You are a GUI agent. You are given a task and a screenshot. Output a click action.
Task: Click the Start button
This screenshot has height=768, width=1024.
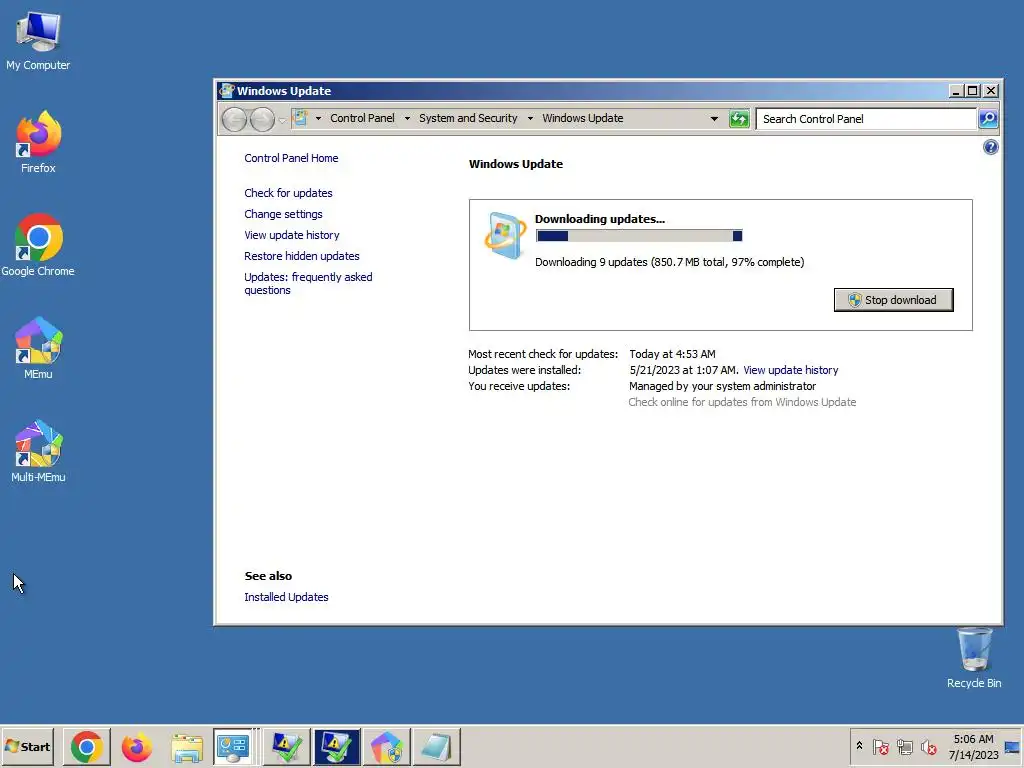(x=28, y=746)
